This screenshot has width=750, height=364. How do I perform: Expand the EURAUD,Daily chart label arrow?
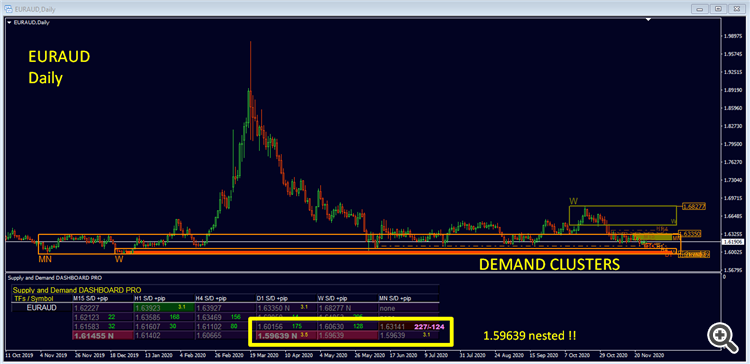pos(10,22)
